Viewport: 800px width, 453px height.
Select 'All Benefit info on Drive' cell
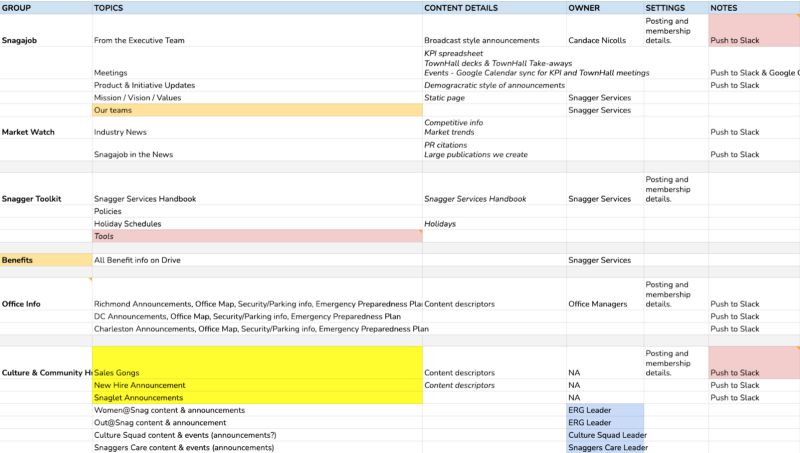(257, 260)
